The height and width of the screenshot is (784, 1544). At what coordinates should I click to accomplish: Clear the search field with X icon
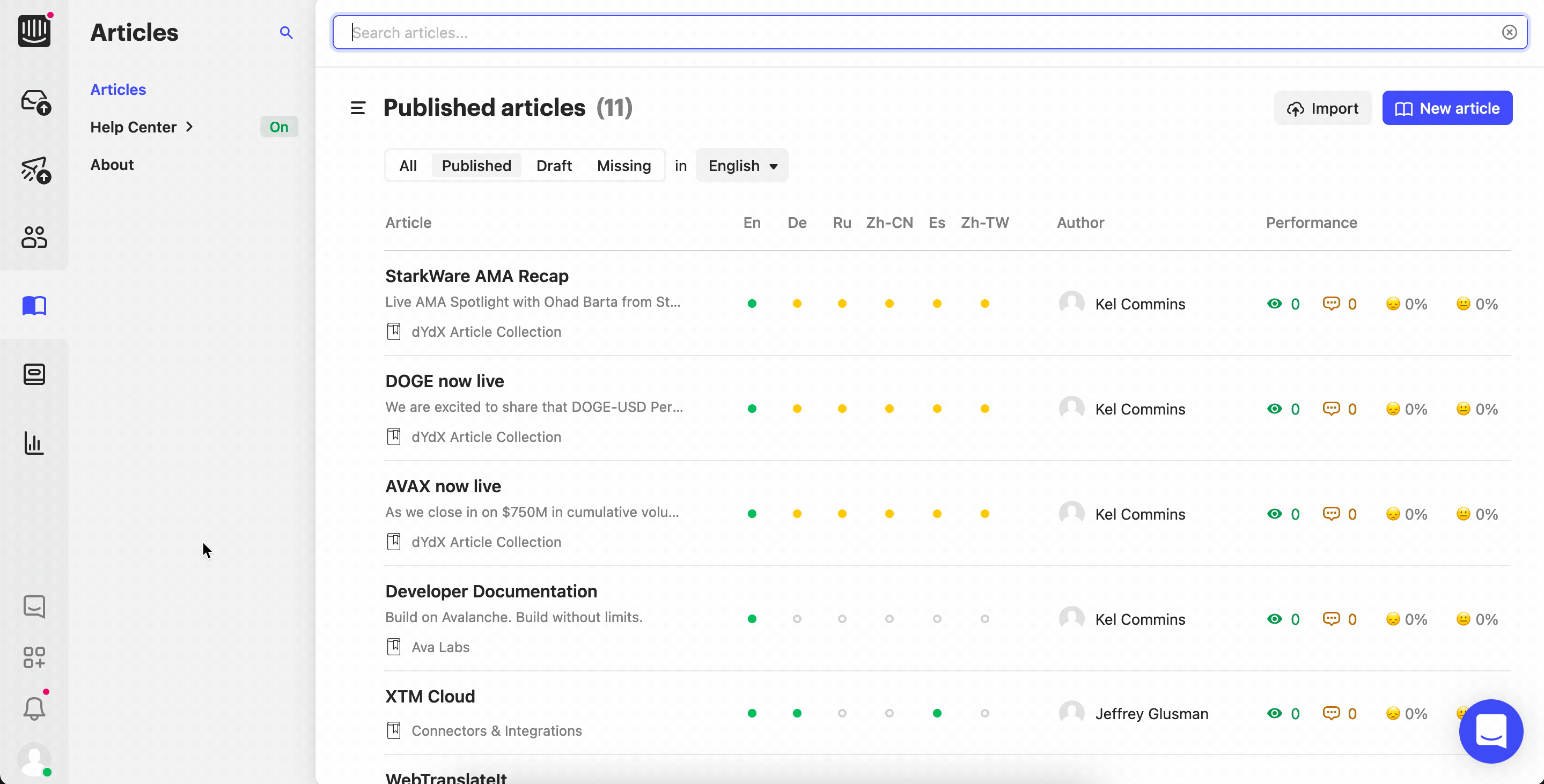click(1509, 32)
